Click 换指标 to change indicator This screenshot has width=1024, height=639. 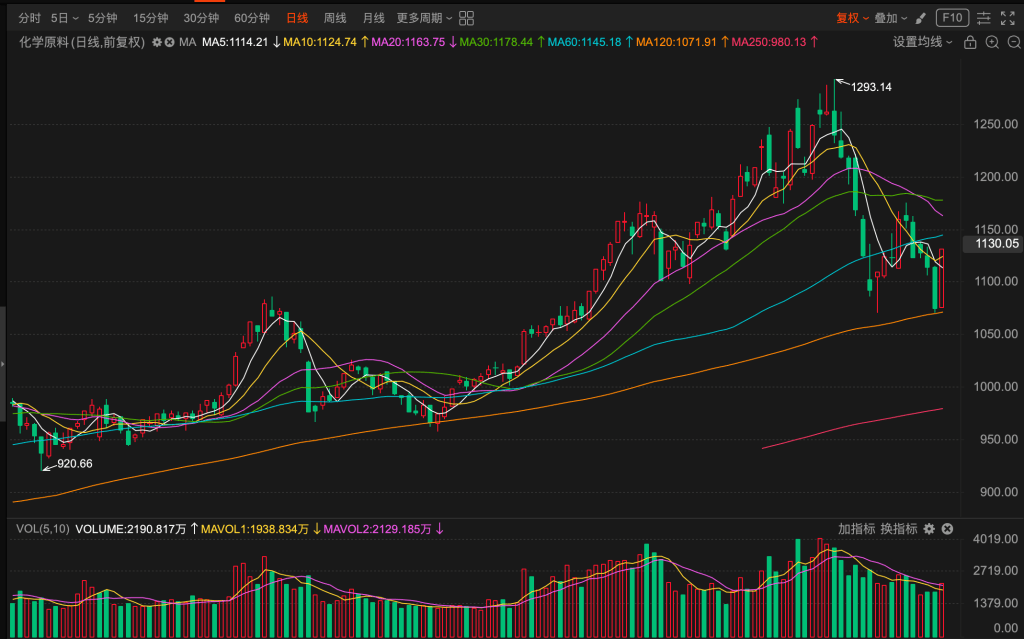click(898, 529)
